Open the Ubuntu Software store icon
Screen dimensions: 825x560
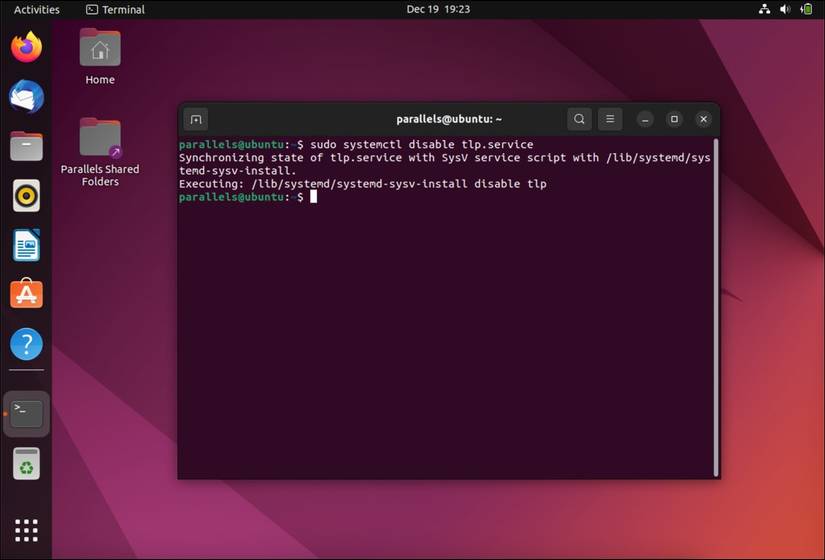(26, 294)
